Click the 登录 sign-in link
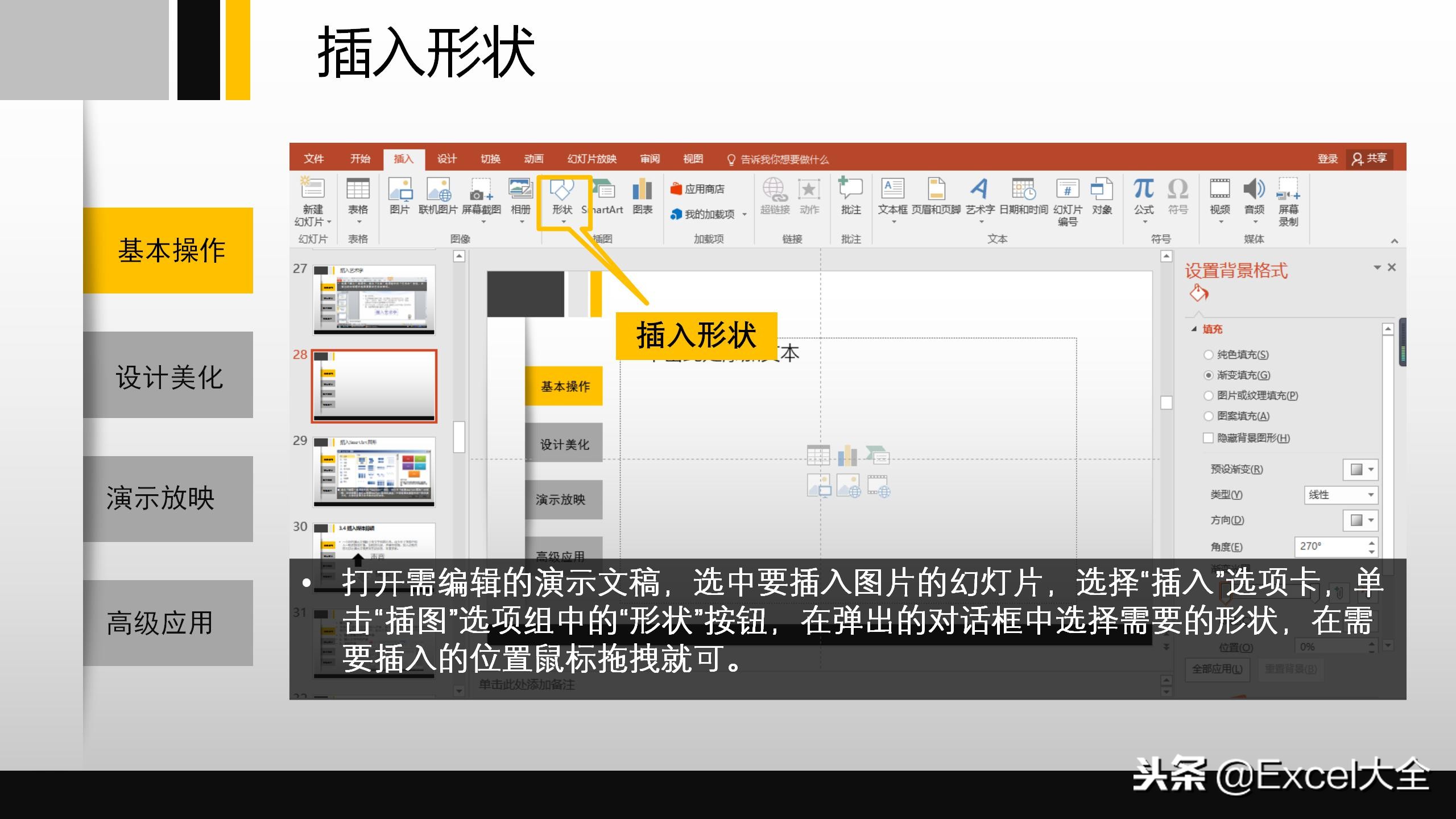 [x=1329, y=159]
